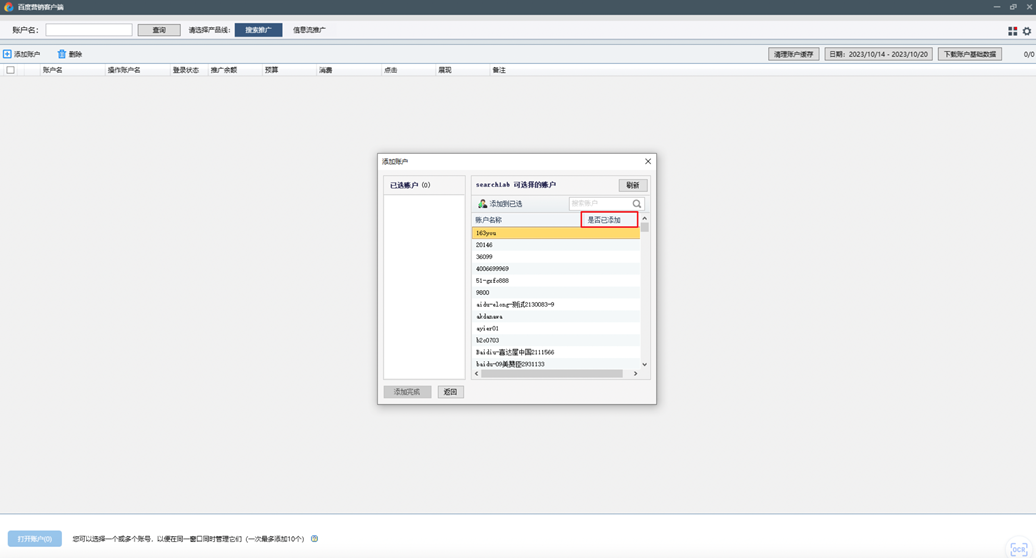Click the search magnifier in the dialog
The width and height of the screenshot is (1036, 558).
click(636, 204)
